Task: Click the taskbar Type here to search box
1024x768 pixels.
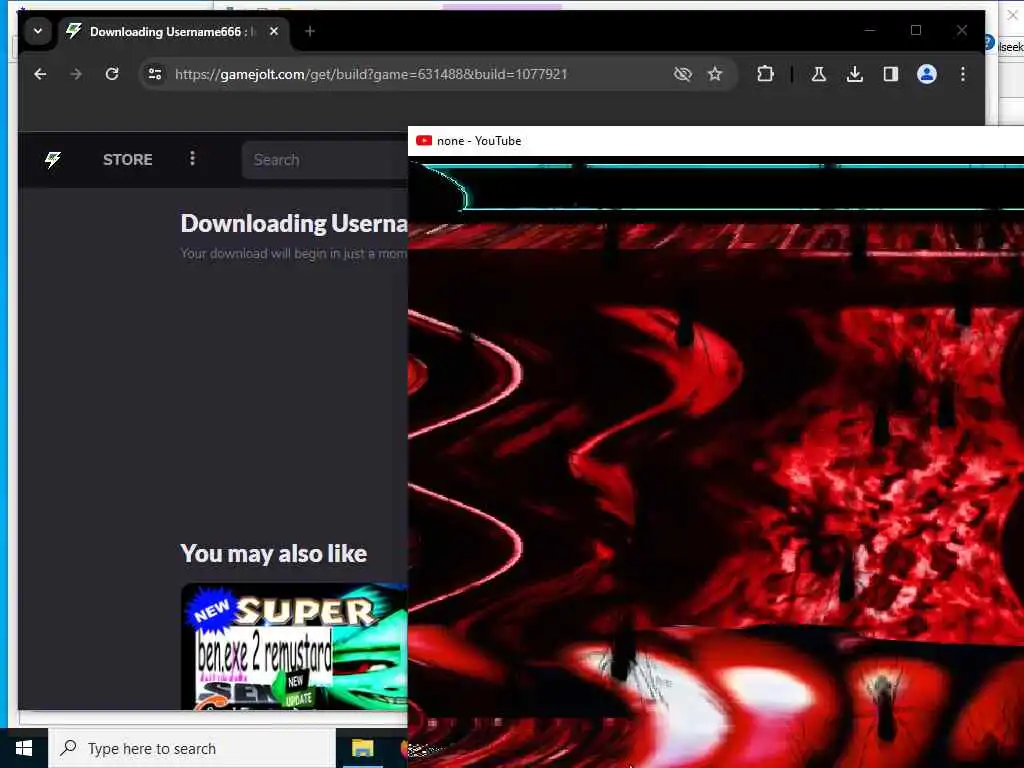Action: tap(191, 748)
